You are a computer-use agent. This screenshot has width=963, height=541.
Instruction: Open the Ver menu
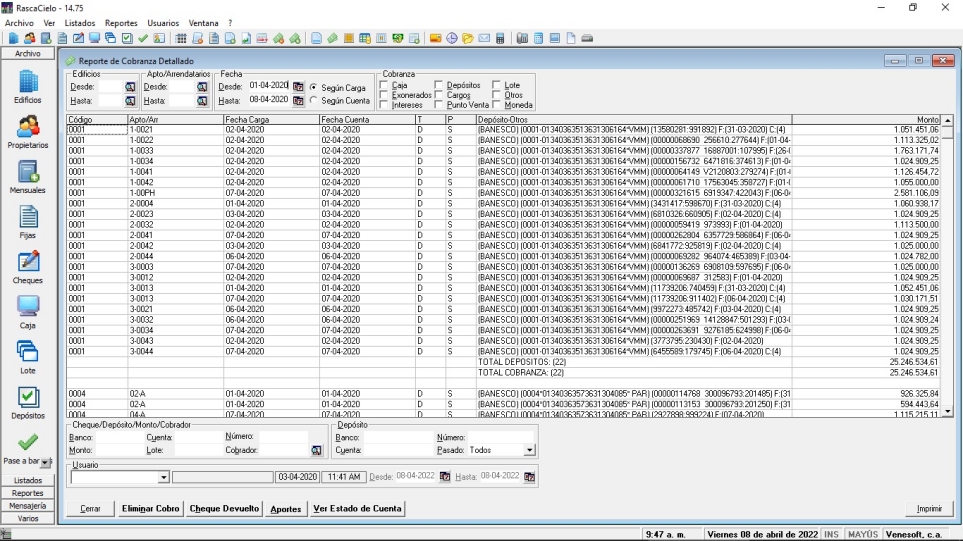coord(49,23)
